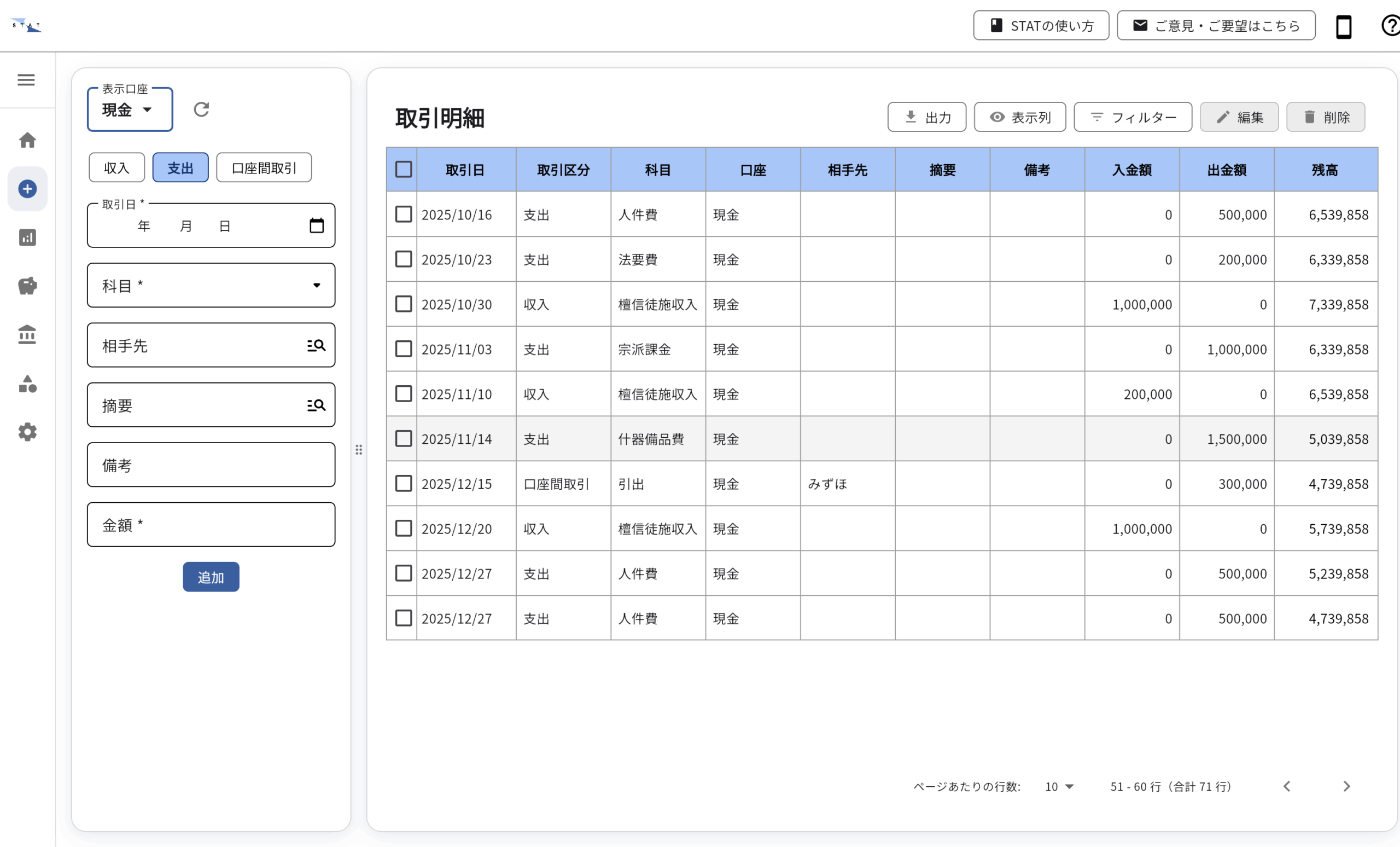Open rows-per-page dropdown showing 10
This screenshot has height=847, width=1400.
click(1059, 786)
